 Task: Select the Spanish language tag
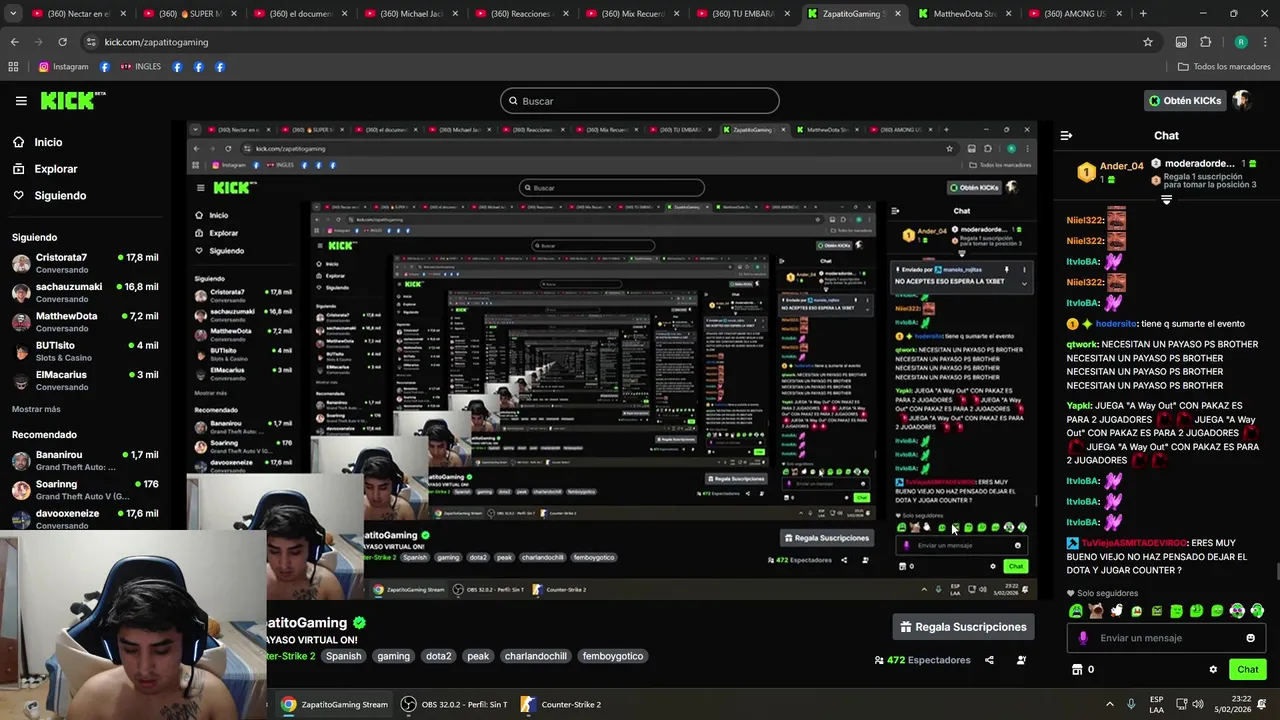coord(343,656)
